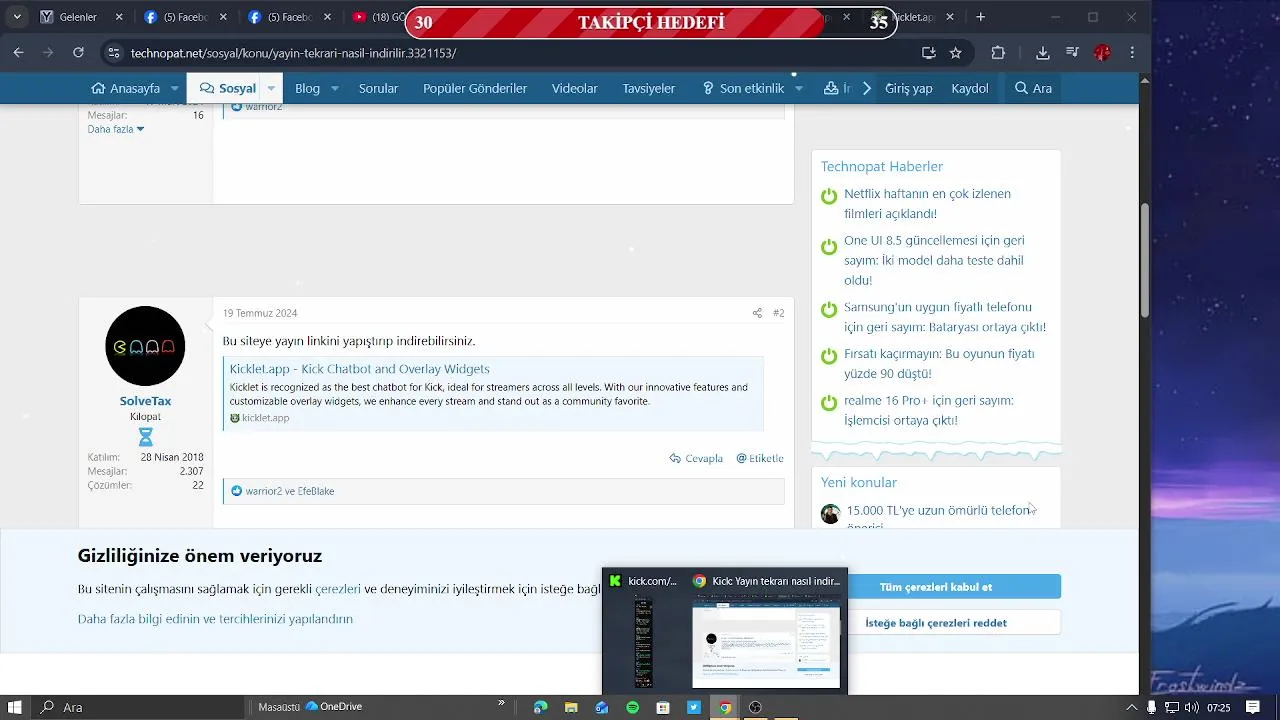Click SolveTax's round avatar image
The width and height of the screenshot is (1280, 720).
(145, 346)
